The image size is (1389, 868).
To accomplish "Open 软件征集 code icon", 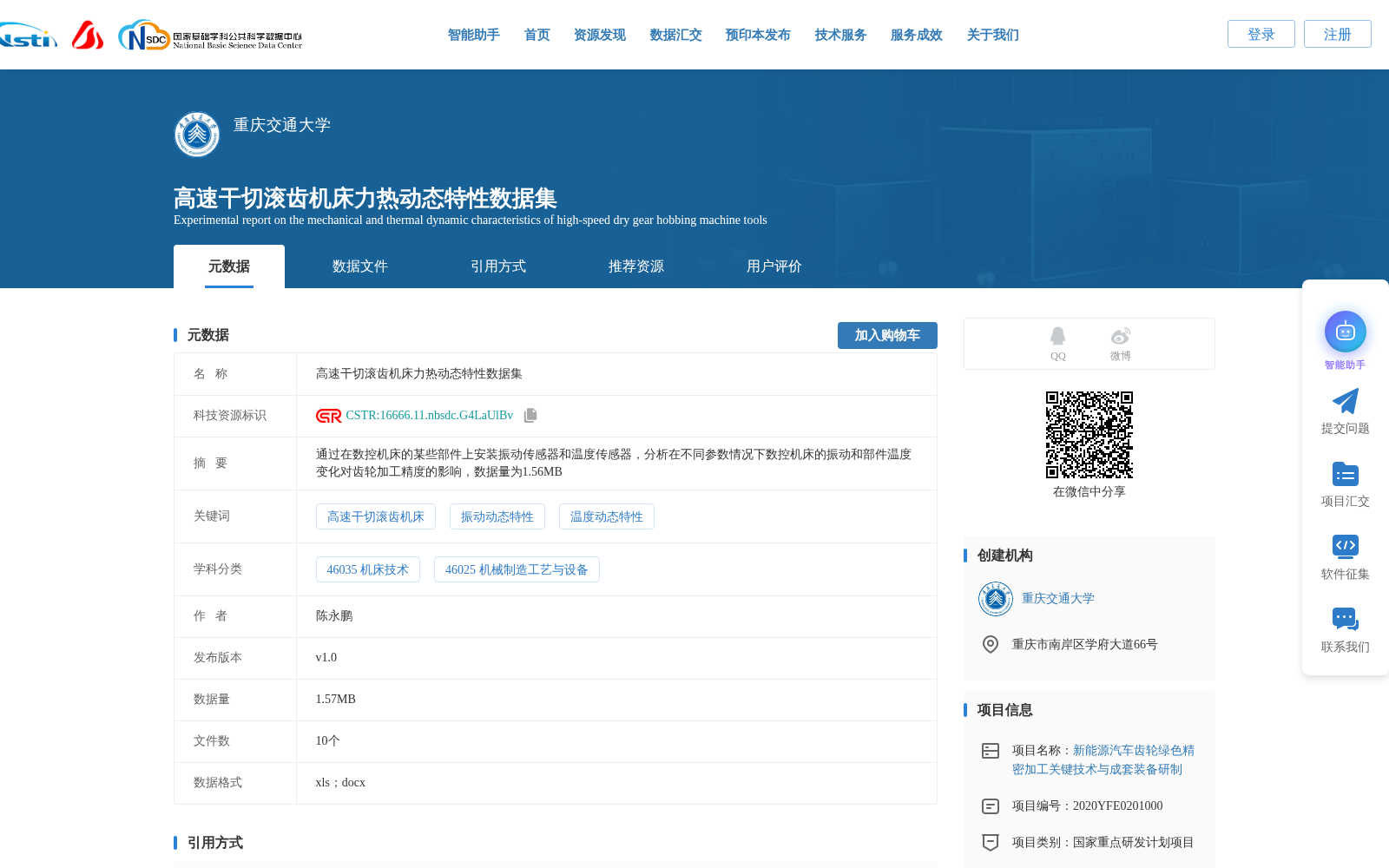I will point(1346,546).
